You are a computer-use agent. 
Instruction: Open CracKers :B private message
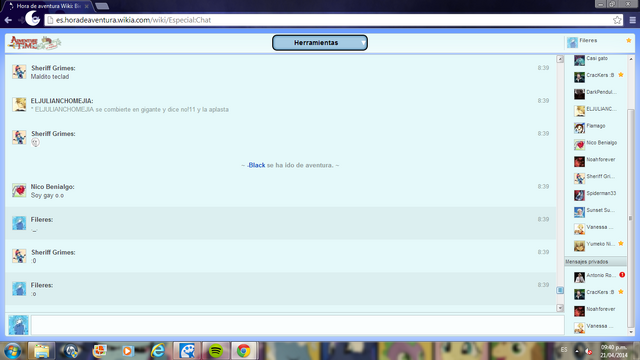(x=597, y=293)
